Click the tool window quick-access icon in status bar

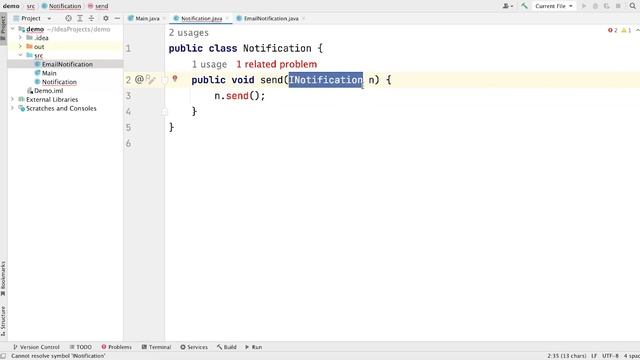[x=3, y=356]
